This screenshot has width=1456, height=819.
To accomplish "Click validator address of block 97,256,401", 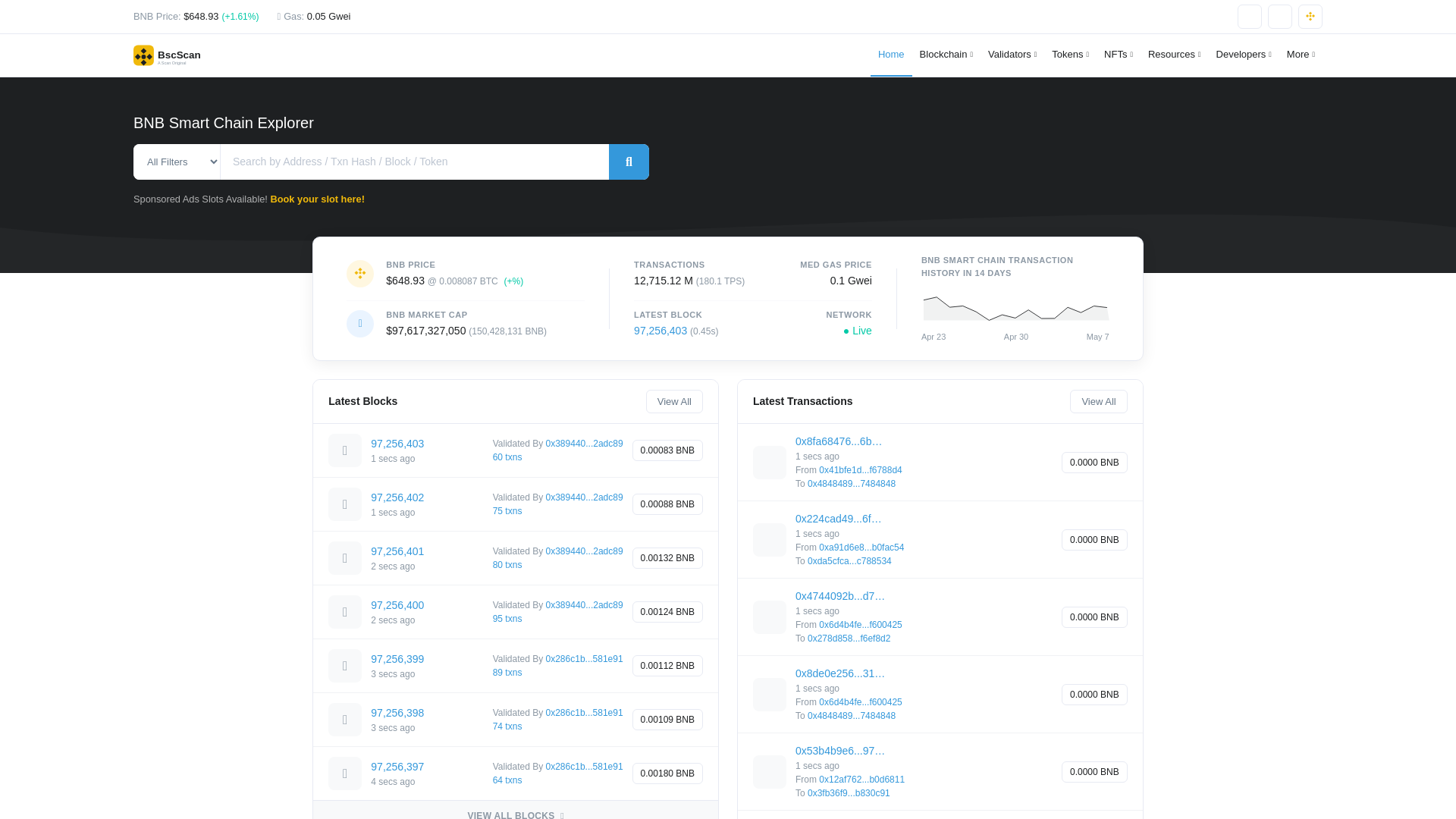I will point(584,551).
